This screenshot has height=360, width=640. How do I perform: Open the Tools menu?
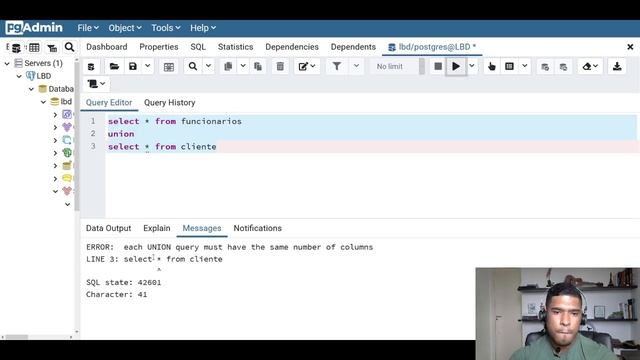click(166, 28)
